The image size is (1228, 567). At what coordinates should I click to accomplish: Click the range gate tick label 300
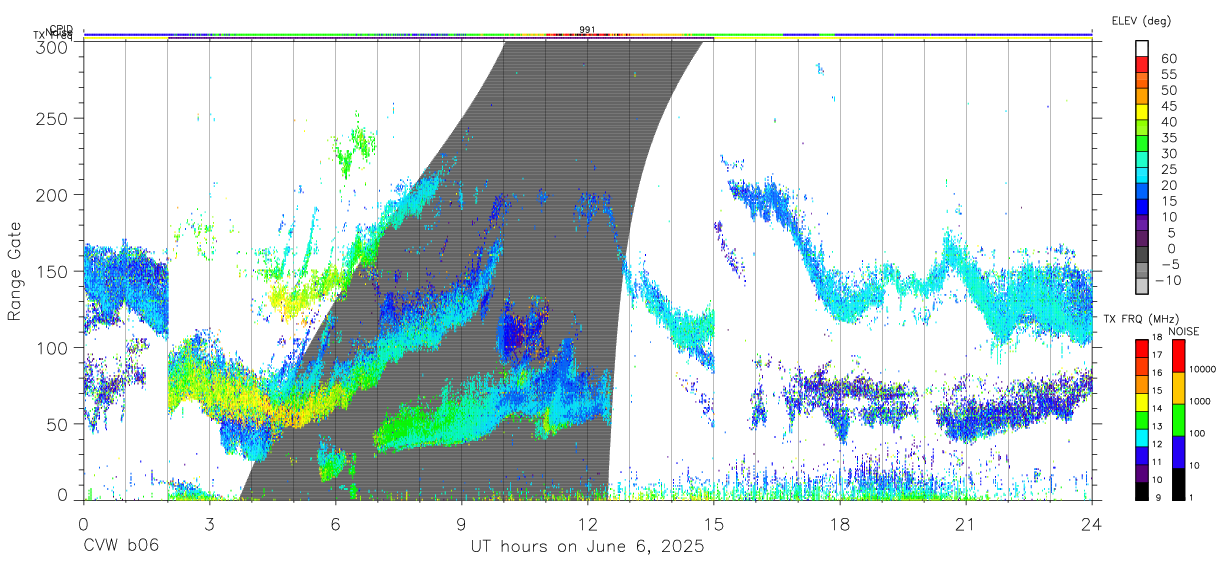[x=52, y=46]
